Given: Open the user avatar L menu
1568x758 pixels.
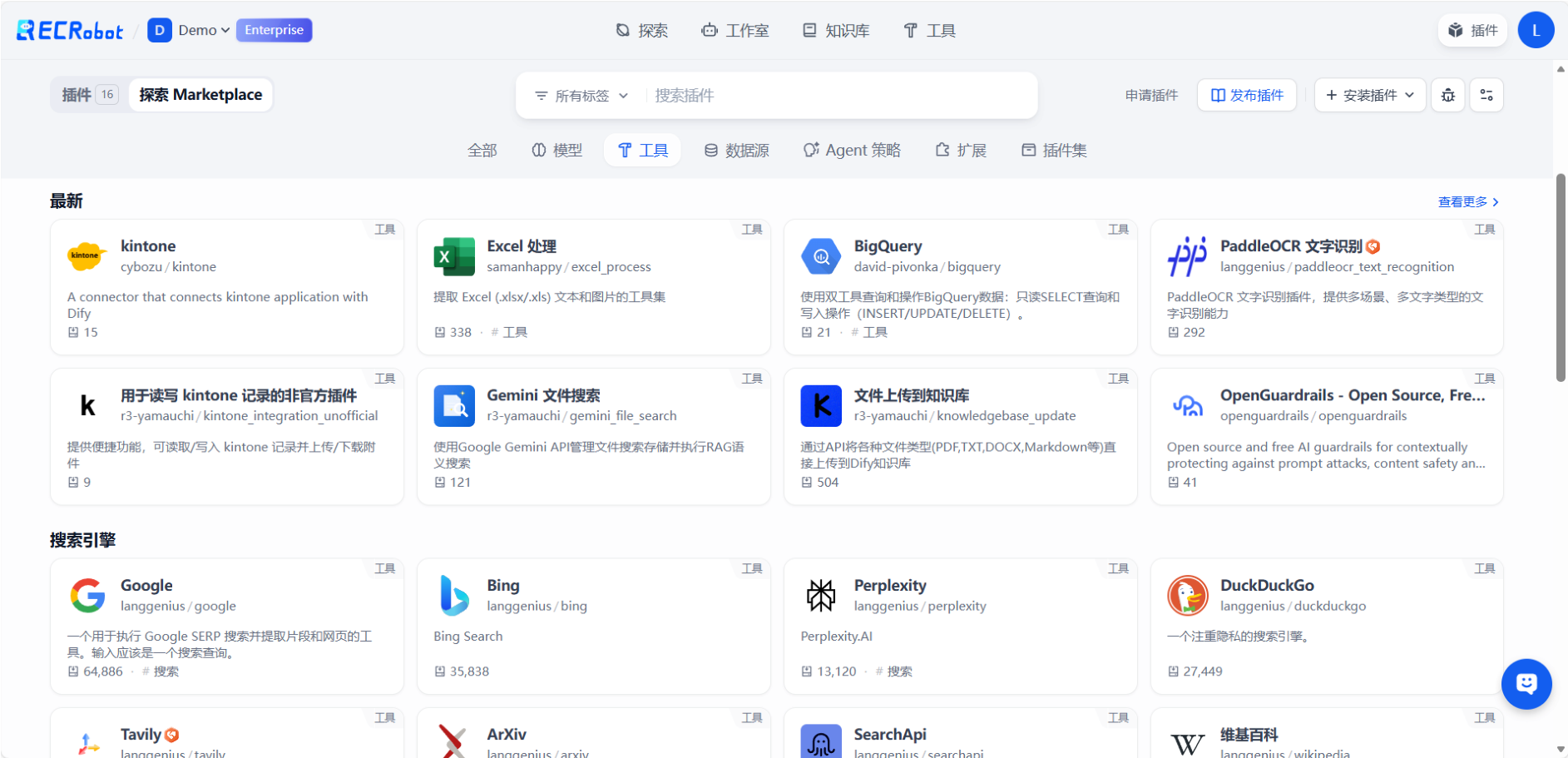Looking at the screenshot, I should (x=1536, y=30).
